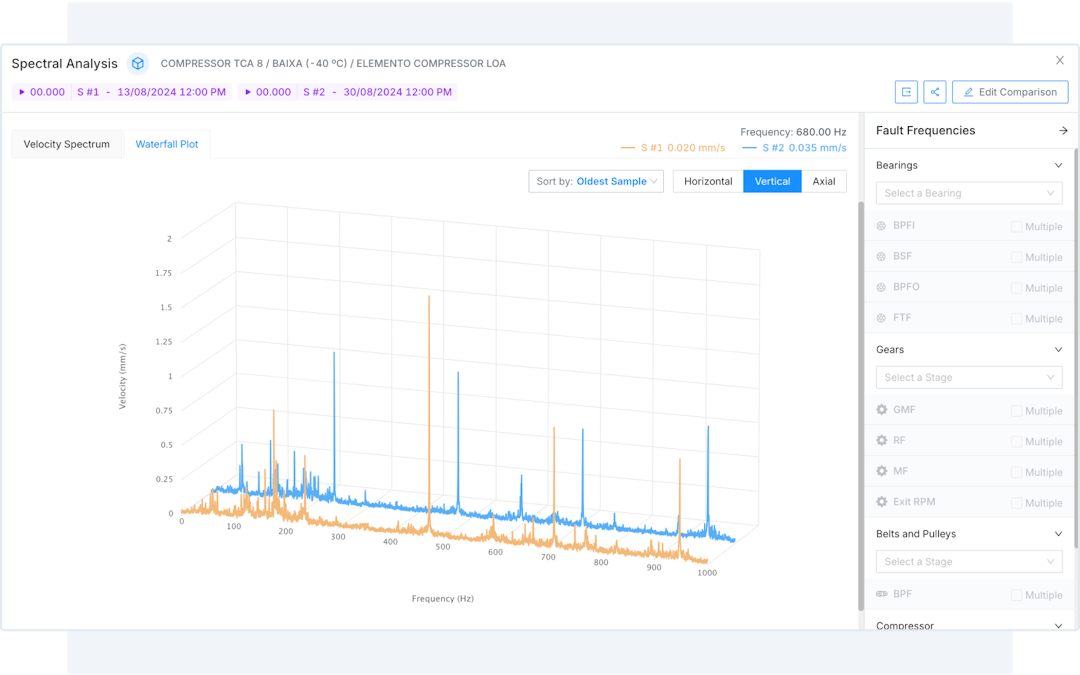Viewport: 1080px width, 675px height.
Task: Click the share icon button
Action: (x=935, y=92)
